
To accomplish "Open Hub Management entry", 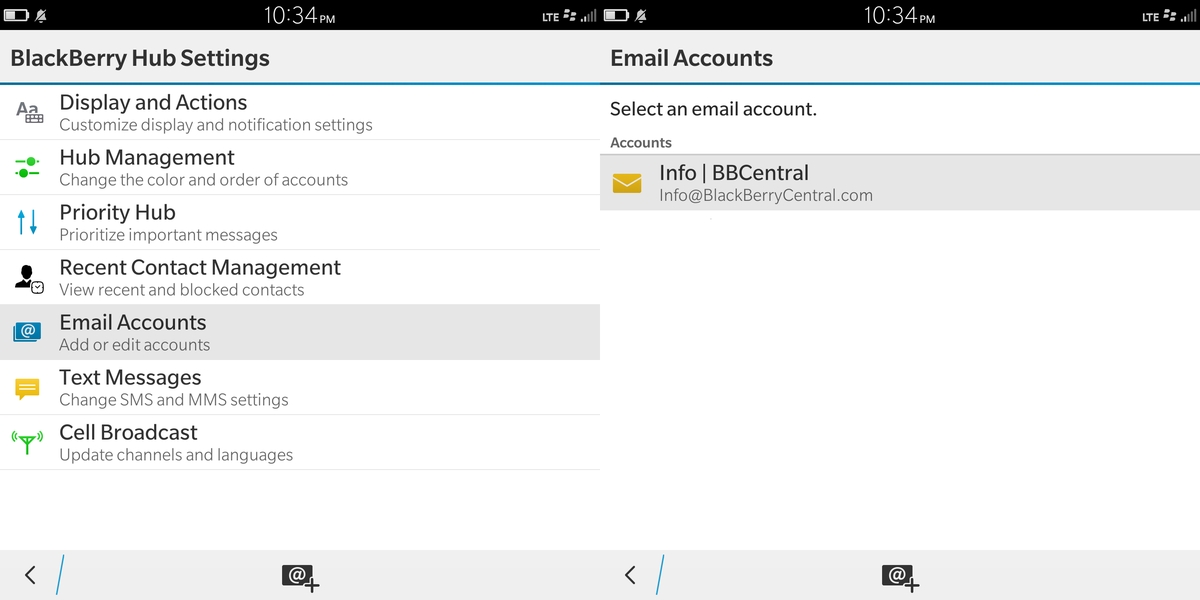I will click(300, 167).
